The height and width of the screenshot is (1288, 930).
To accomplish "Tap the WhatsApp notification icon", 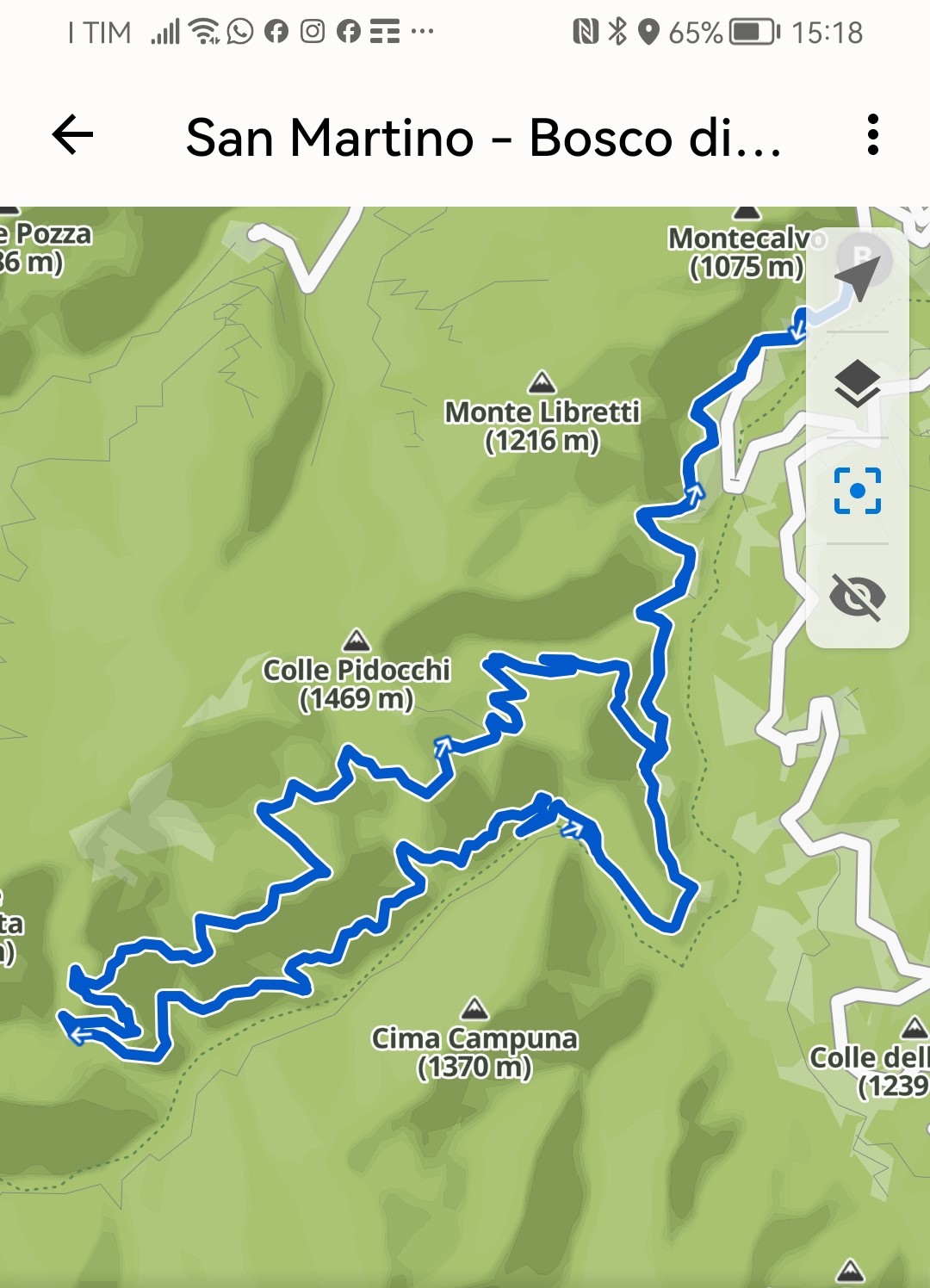I will [240, 32].
